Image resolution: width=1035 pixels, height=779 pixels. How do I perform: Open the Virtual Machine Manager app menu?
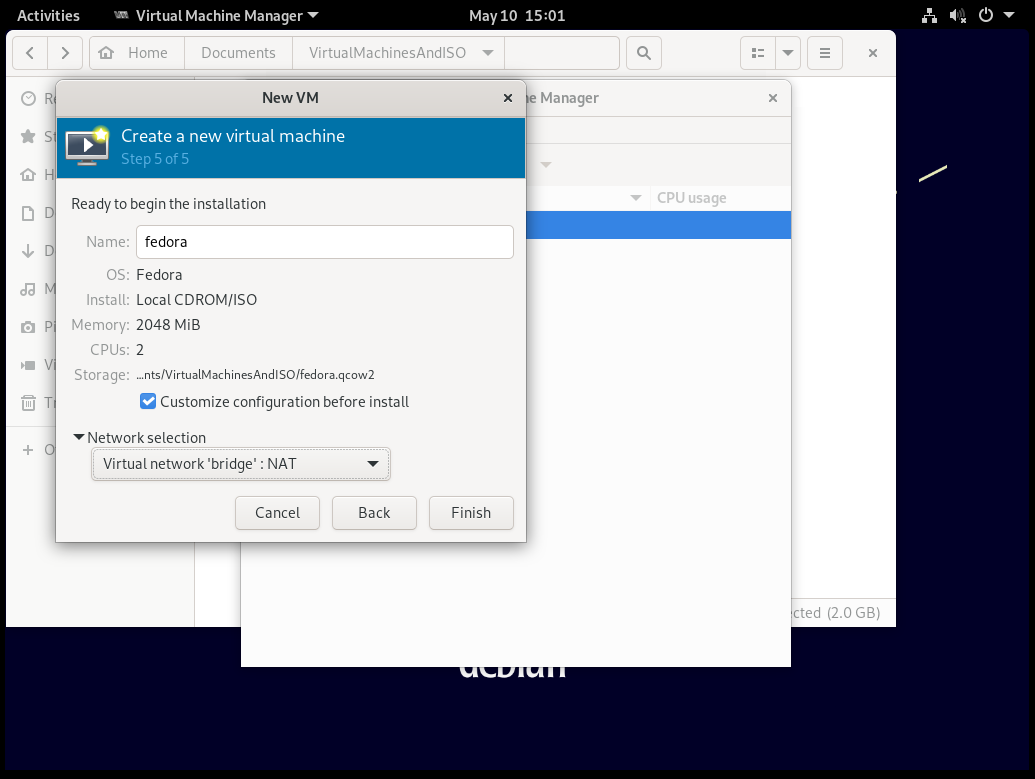point(217,15)
